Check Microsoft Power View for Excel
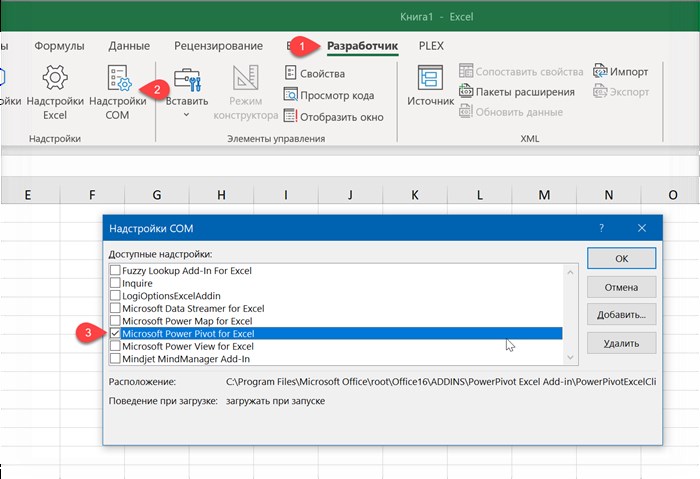This screenshot has height=479, width=700. [115, 346]
